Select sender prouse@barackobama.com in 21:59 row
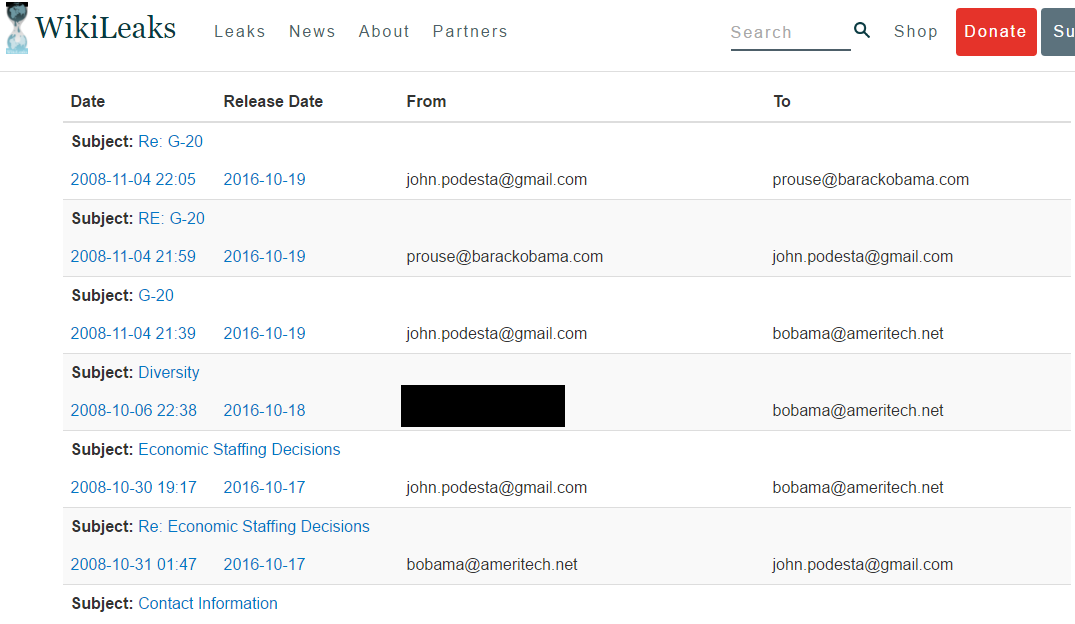Image resolution: width=1075 pixels, height=624 pixels. (505, 256)
